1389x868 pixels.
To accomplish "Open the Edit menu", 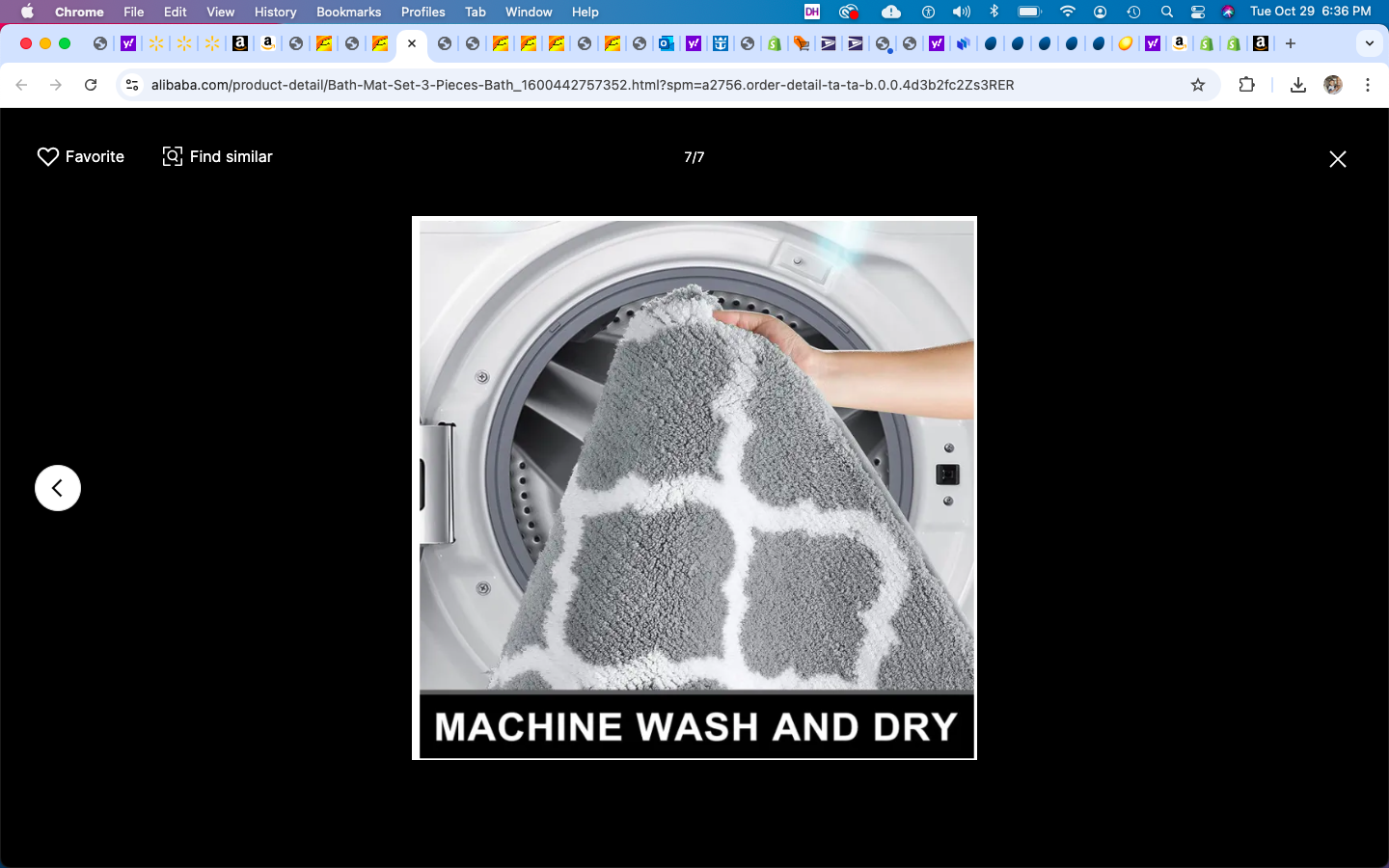I will (176, 12).
